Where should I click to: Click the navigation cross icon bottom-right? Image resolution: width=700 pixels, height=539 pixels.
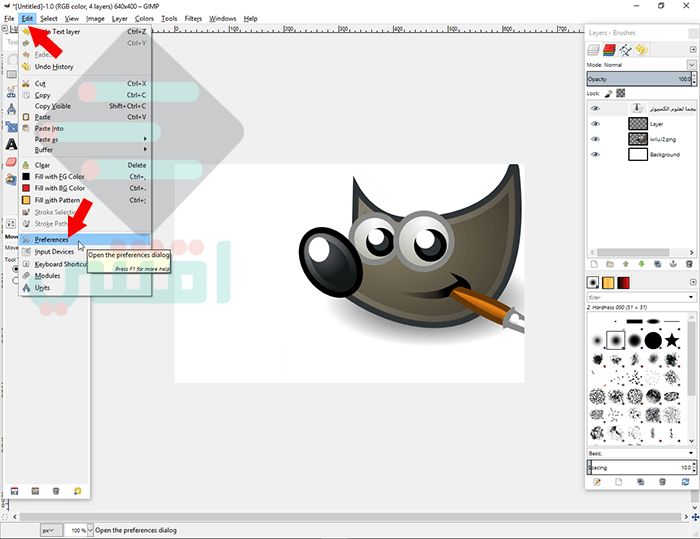(695, 517)
